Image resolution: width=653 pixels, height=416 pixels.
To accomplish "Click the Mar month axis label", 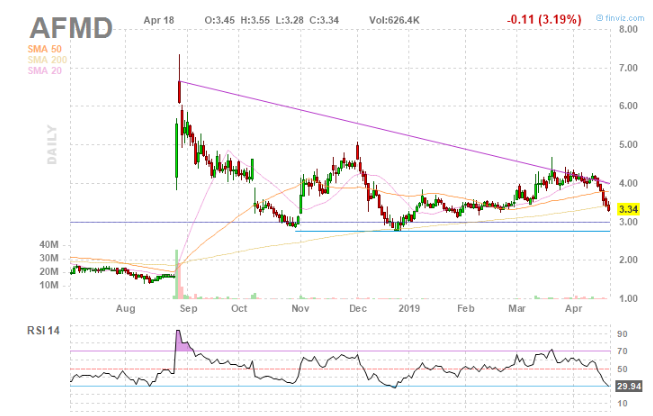I will click(517, 309).
